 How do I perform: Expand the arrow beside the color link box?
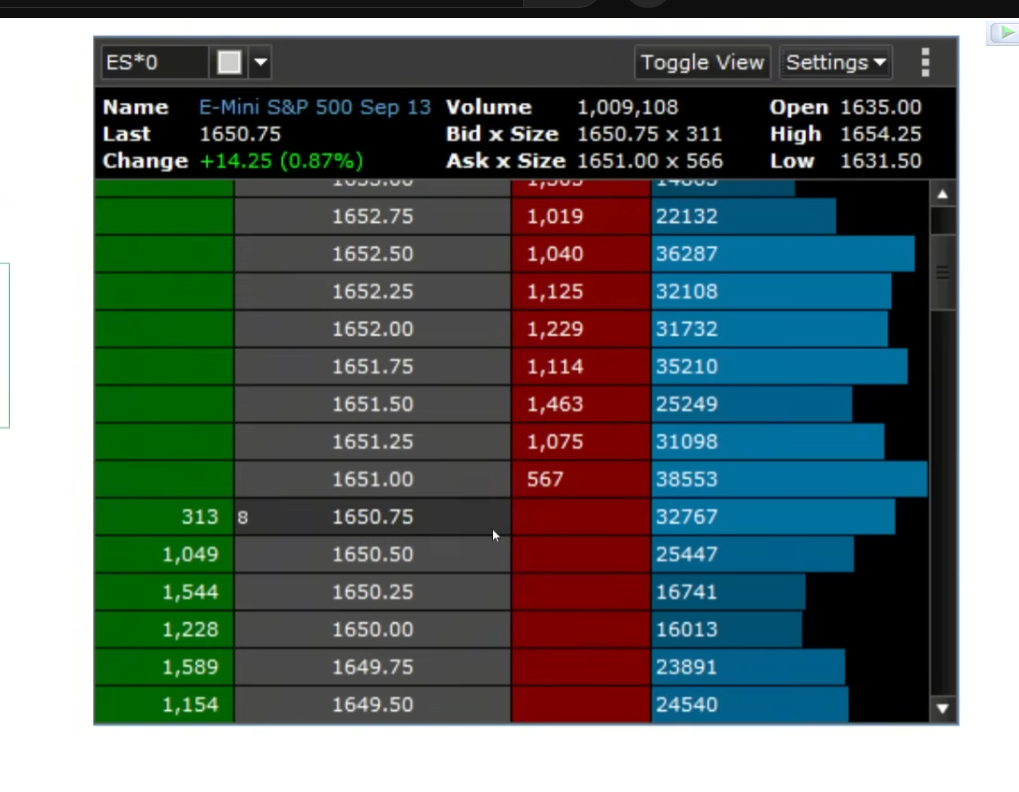click(260, 62)
